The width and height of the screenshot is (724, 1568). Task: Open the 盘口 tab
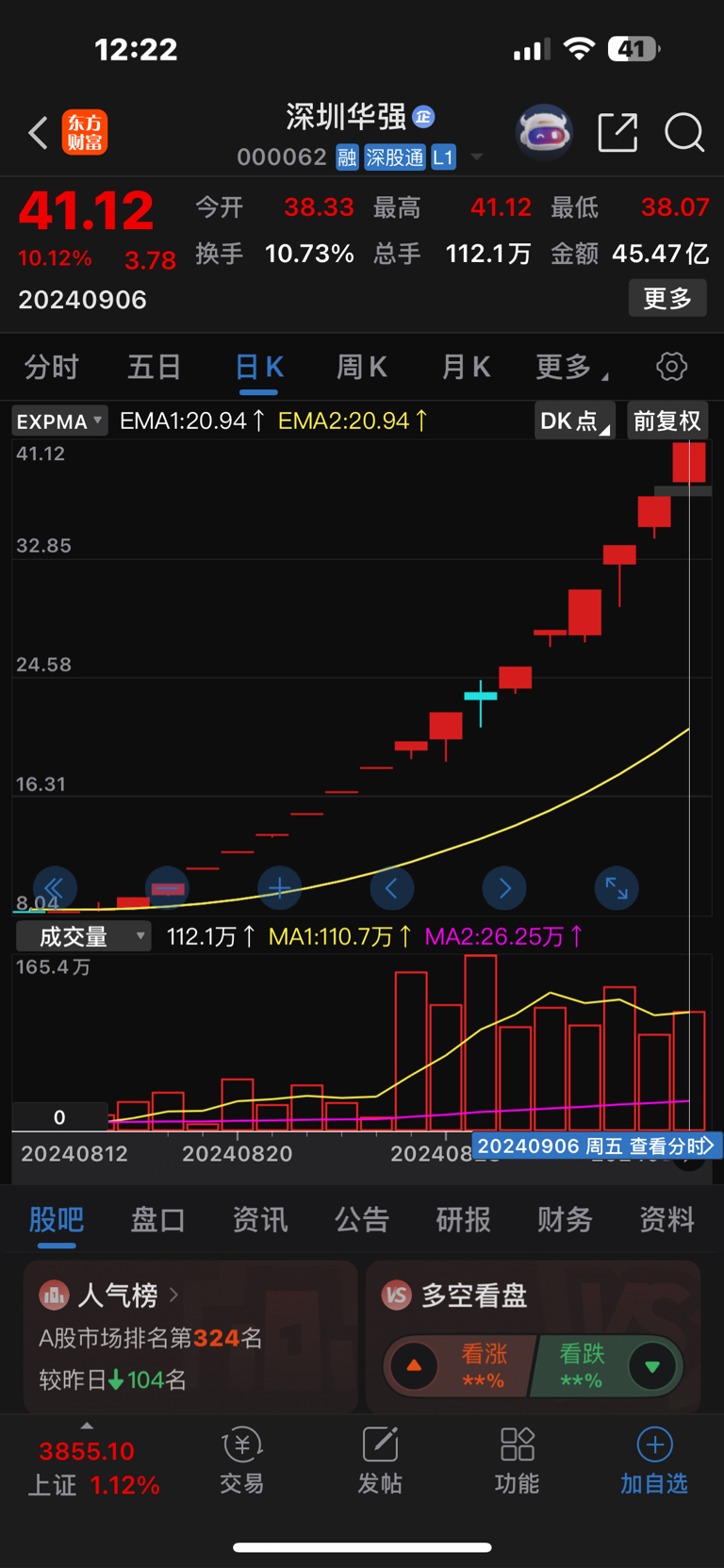(158, 1219)
